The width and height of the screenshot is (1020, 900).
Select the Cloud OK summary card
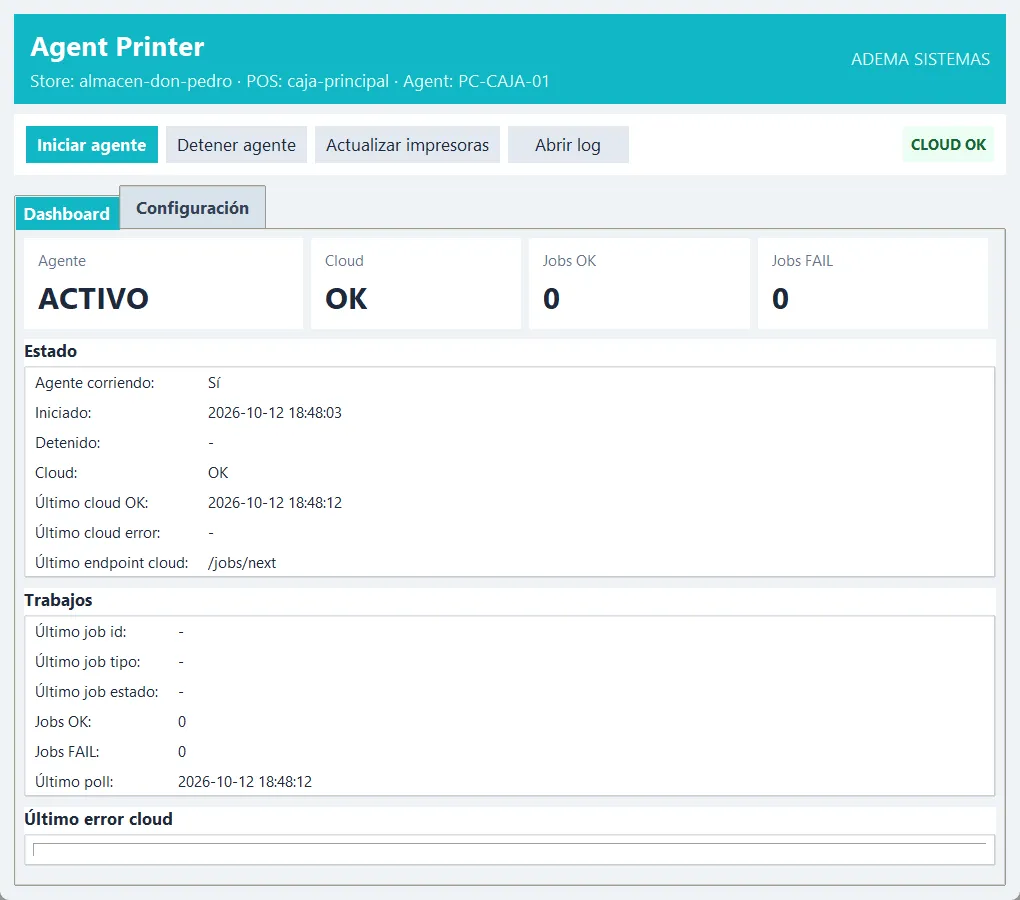click(x=416, y=284)
